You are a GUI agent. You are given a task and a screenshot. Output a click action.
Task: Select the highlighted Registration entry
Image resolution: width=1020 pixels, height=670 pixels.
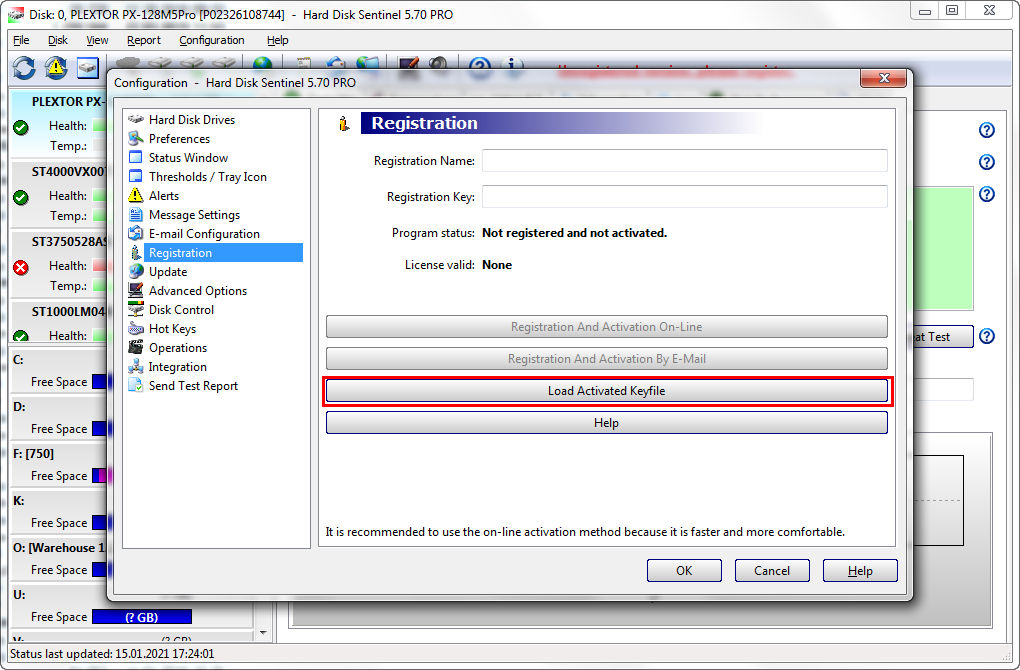point(223,252)
